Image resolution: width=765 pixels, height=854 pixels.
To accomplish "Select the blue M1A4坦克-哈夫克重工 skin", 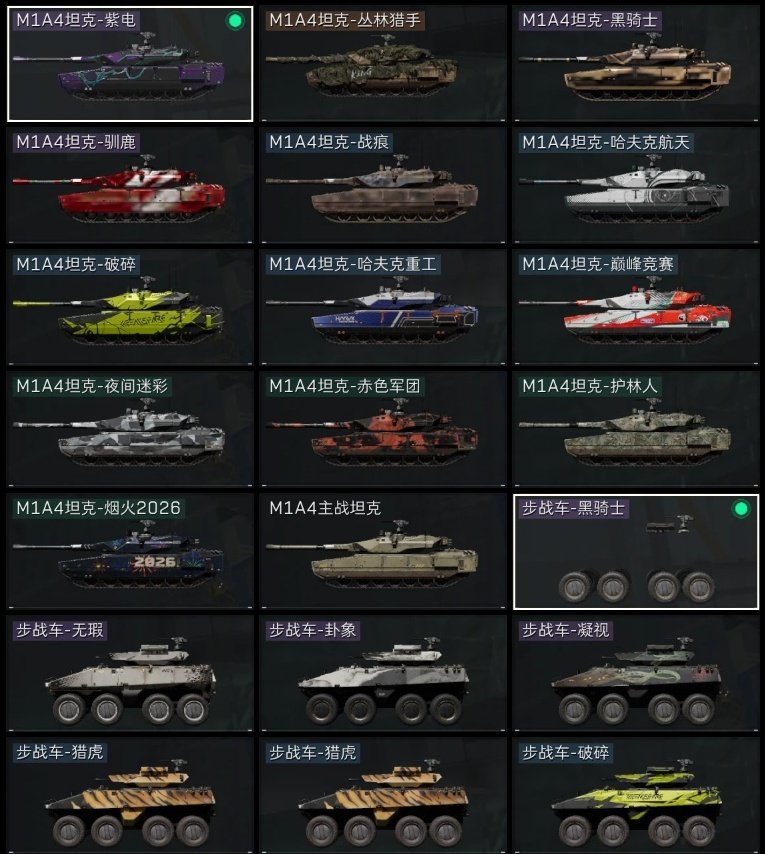I will (x=383, y=307).
